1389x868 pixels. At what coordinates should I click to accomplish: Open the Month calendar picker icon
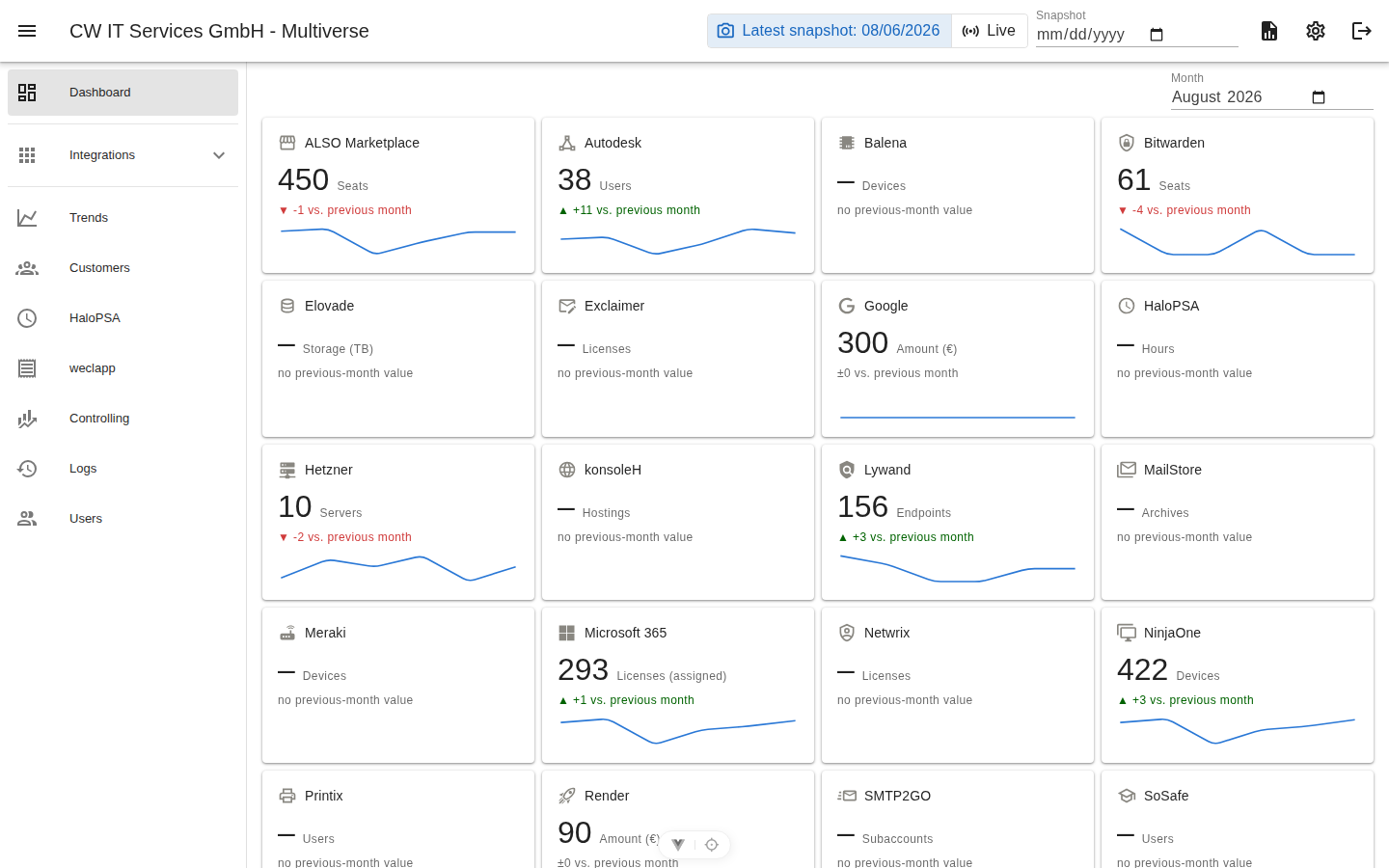(x=1319, y=97)
